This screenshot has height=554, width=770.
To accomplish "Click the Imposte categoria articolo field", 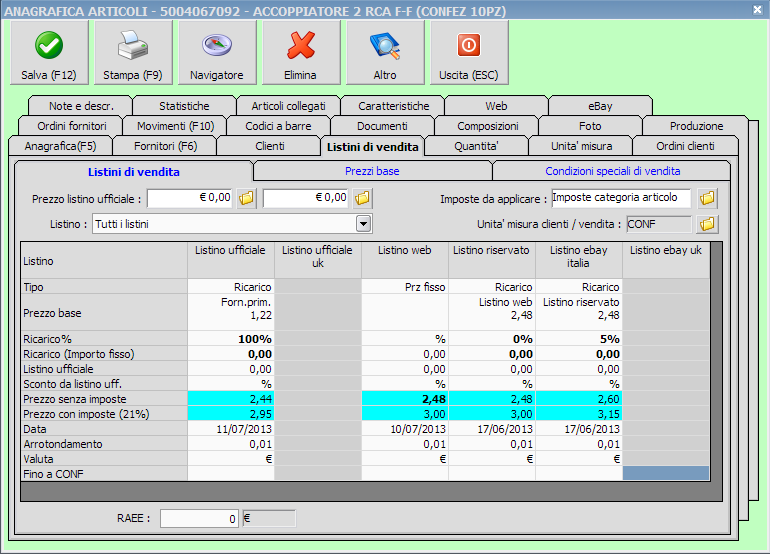I will click(620, 198).
